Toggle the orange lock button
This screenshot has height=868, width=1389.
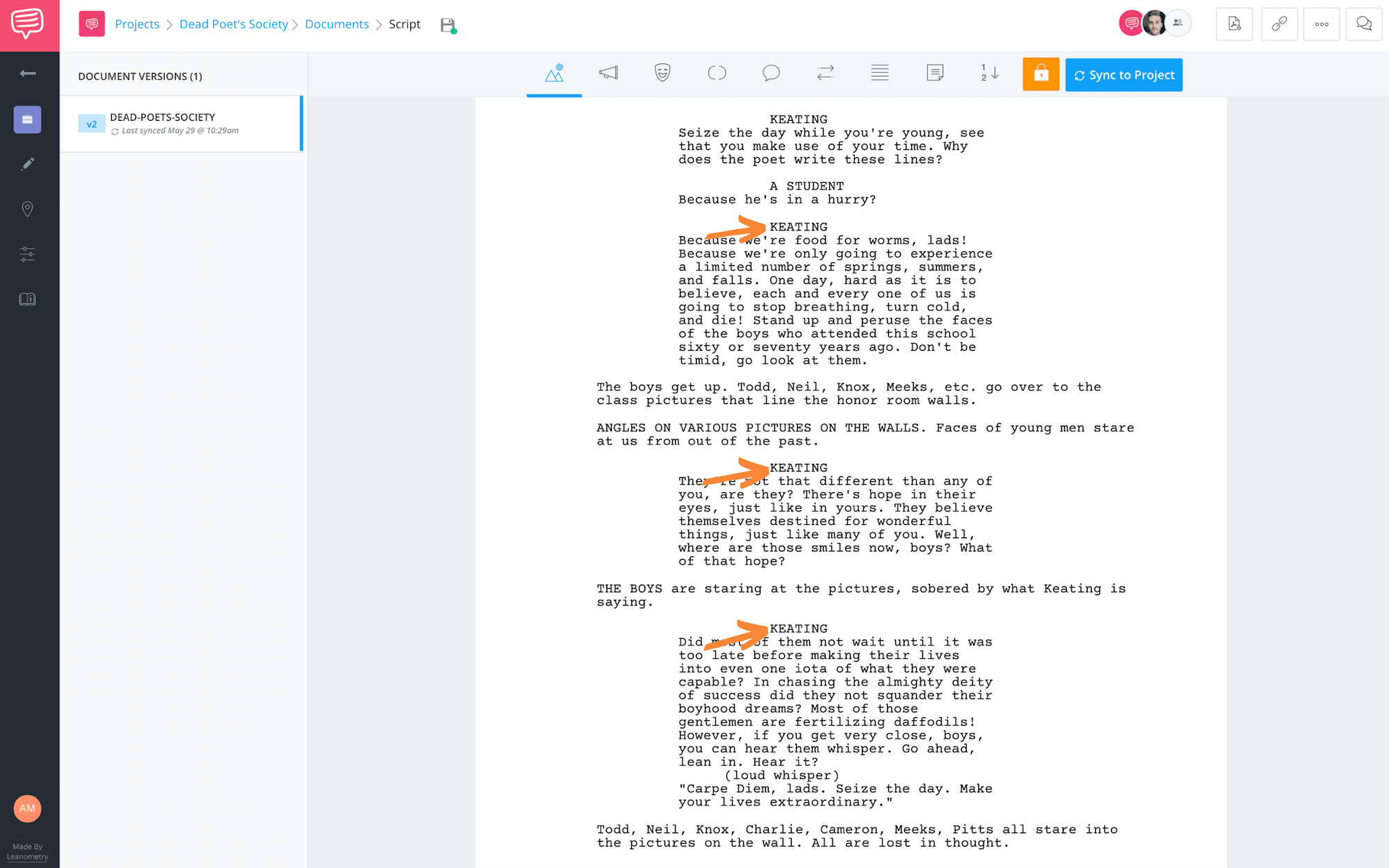(x=1041, y=74)
